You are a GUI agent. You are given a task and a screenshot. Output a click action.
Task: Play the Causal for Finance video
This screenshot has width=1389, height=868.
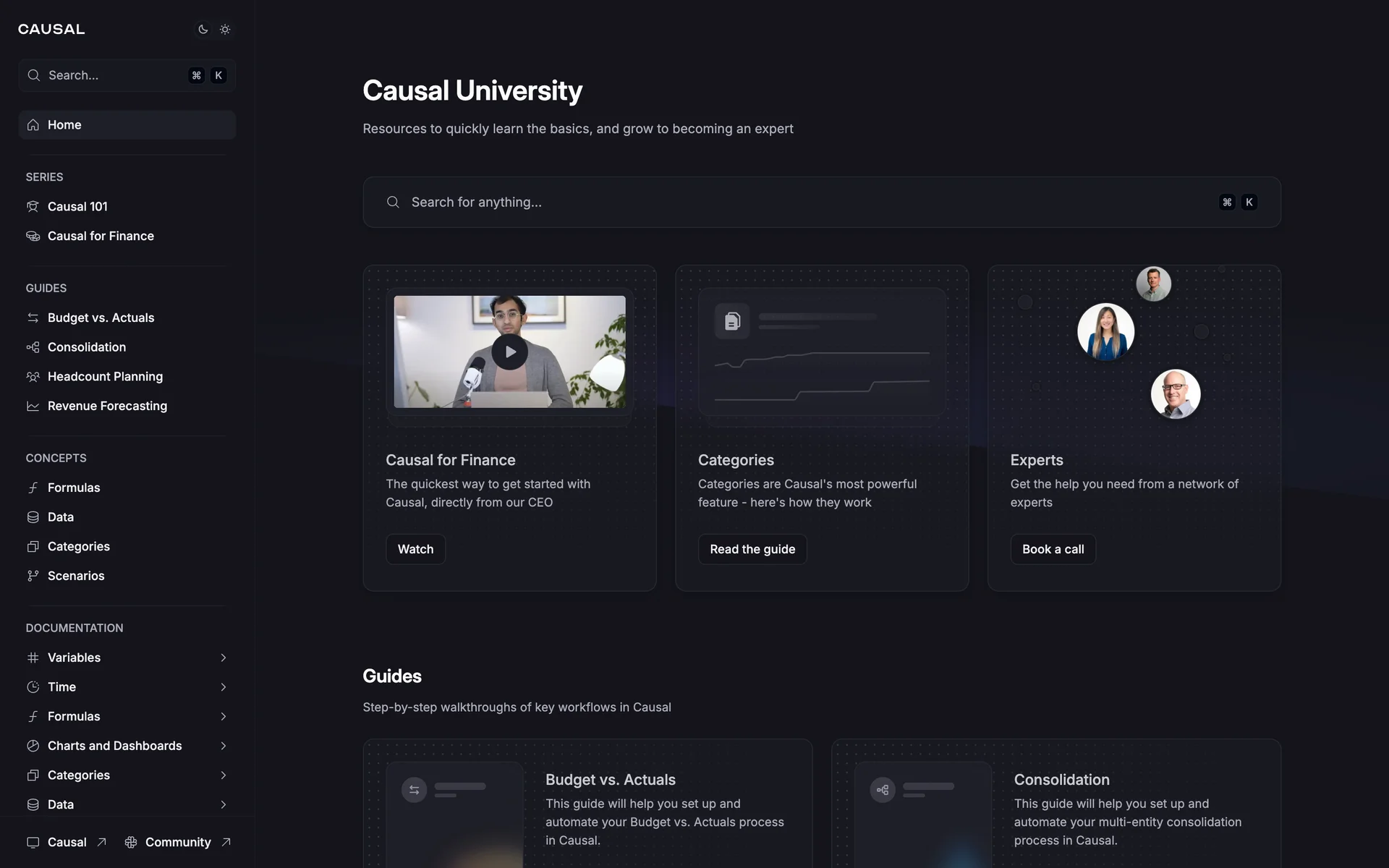(x=510, y=352)
